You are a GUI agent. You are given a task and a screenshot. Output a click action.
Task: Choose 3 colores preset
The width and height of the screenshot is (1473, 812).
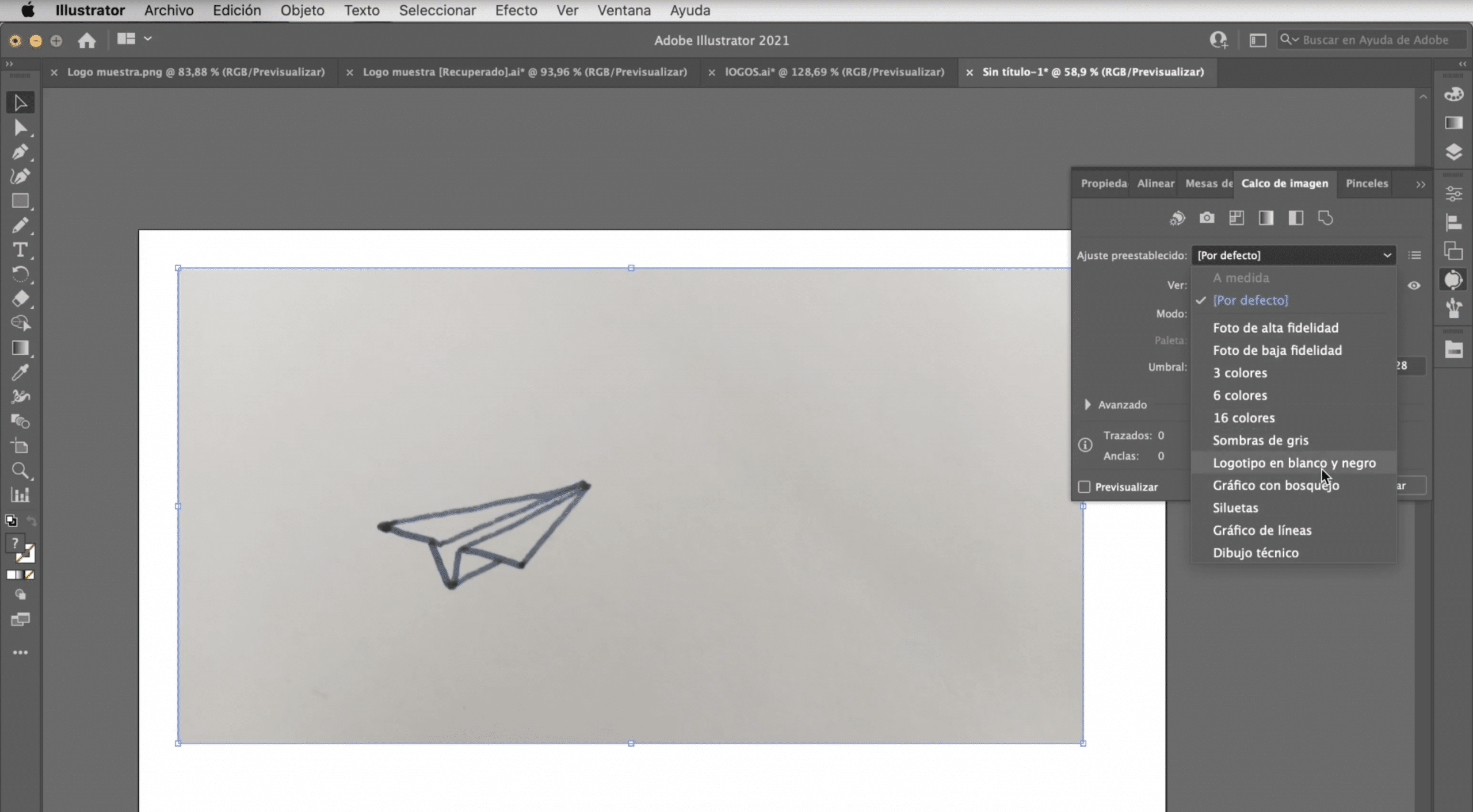pos(1293,373)
